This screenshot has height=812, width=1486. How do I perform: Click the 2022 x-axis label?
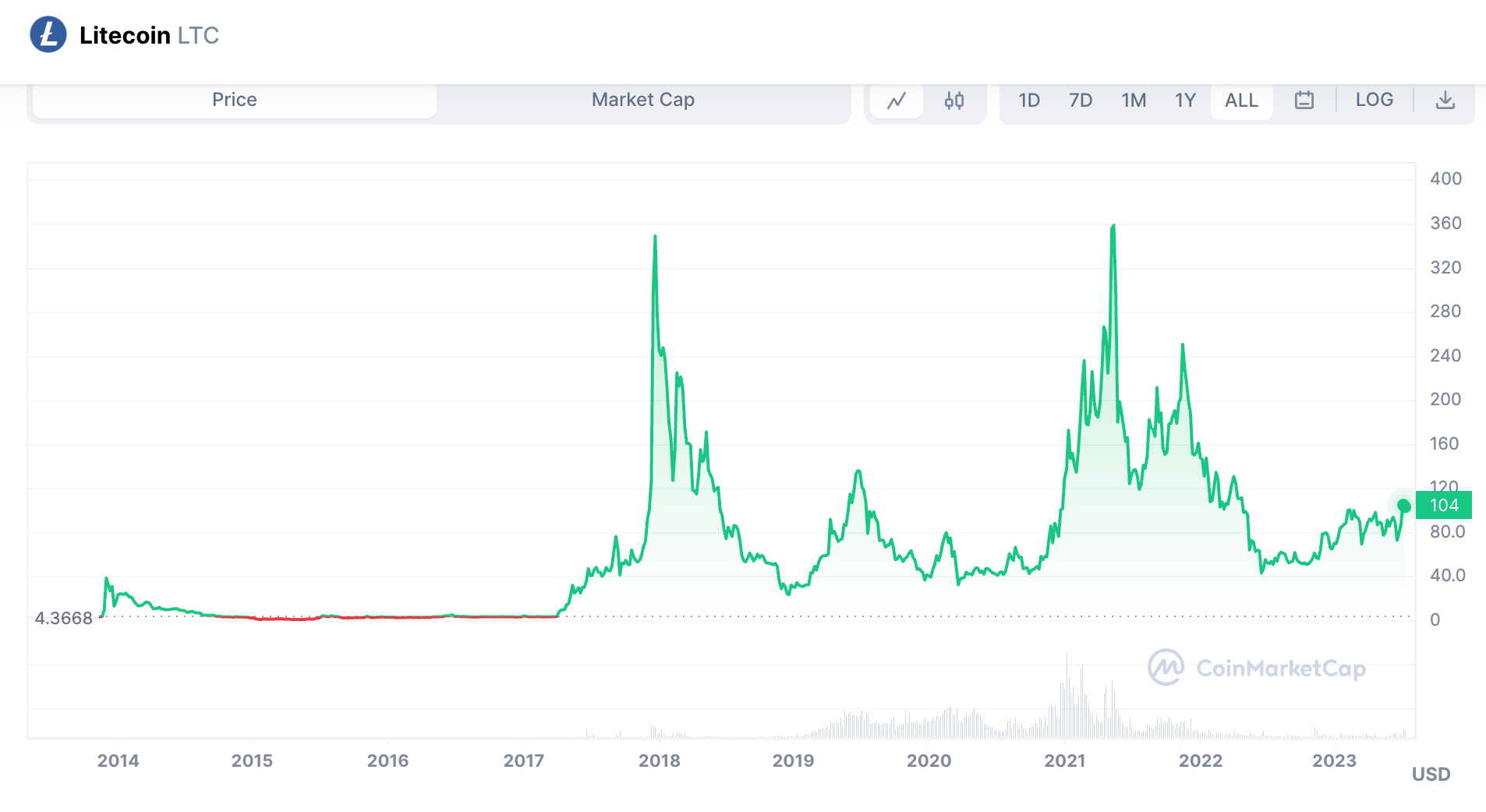point(1201,761)
